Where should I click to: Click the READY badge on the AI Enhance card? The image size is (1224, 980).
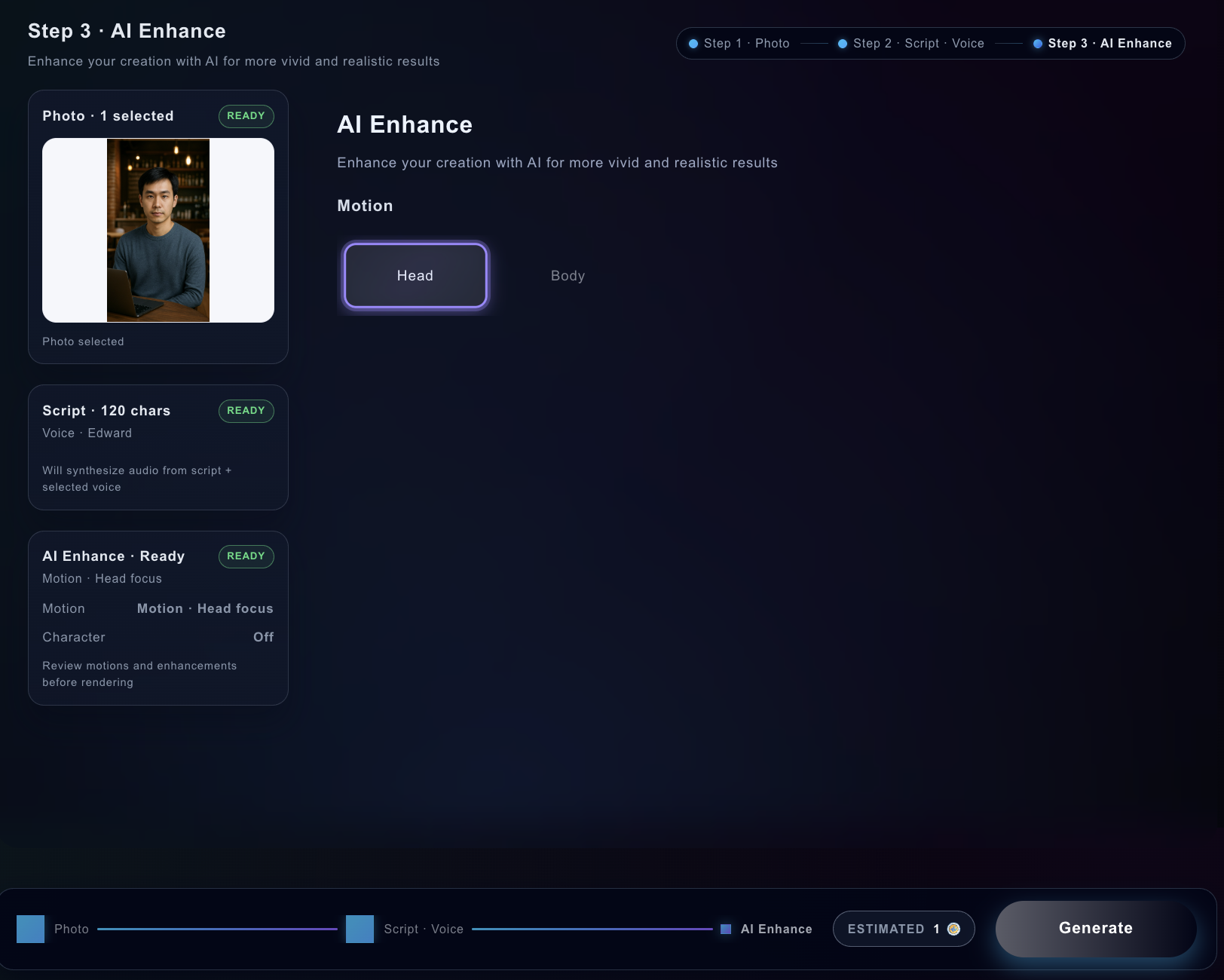pos(246,556)
